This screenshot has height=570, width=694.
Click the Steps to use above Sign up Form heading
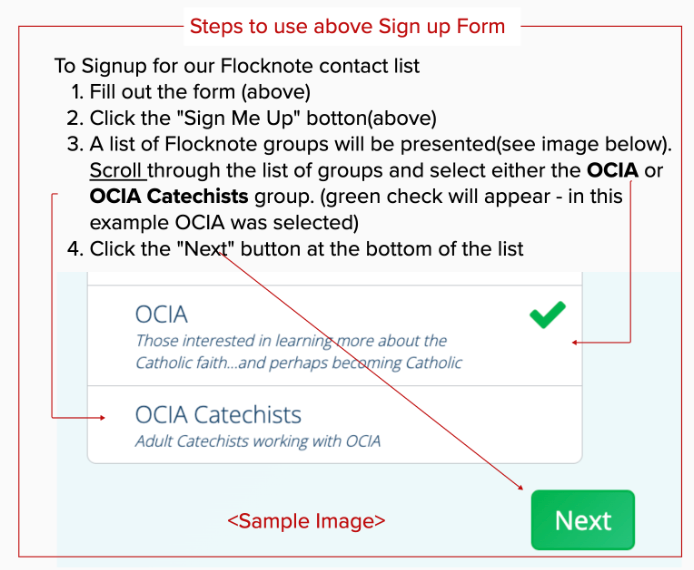[x=347, y=26]
